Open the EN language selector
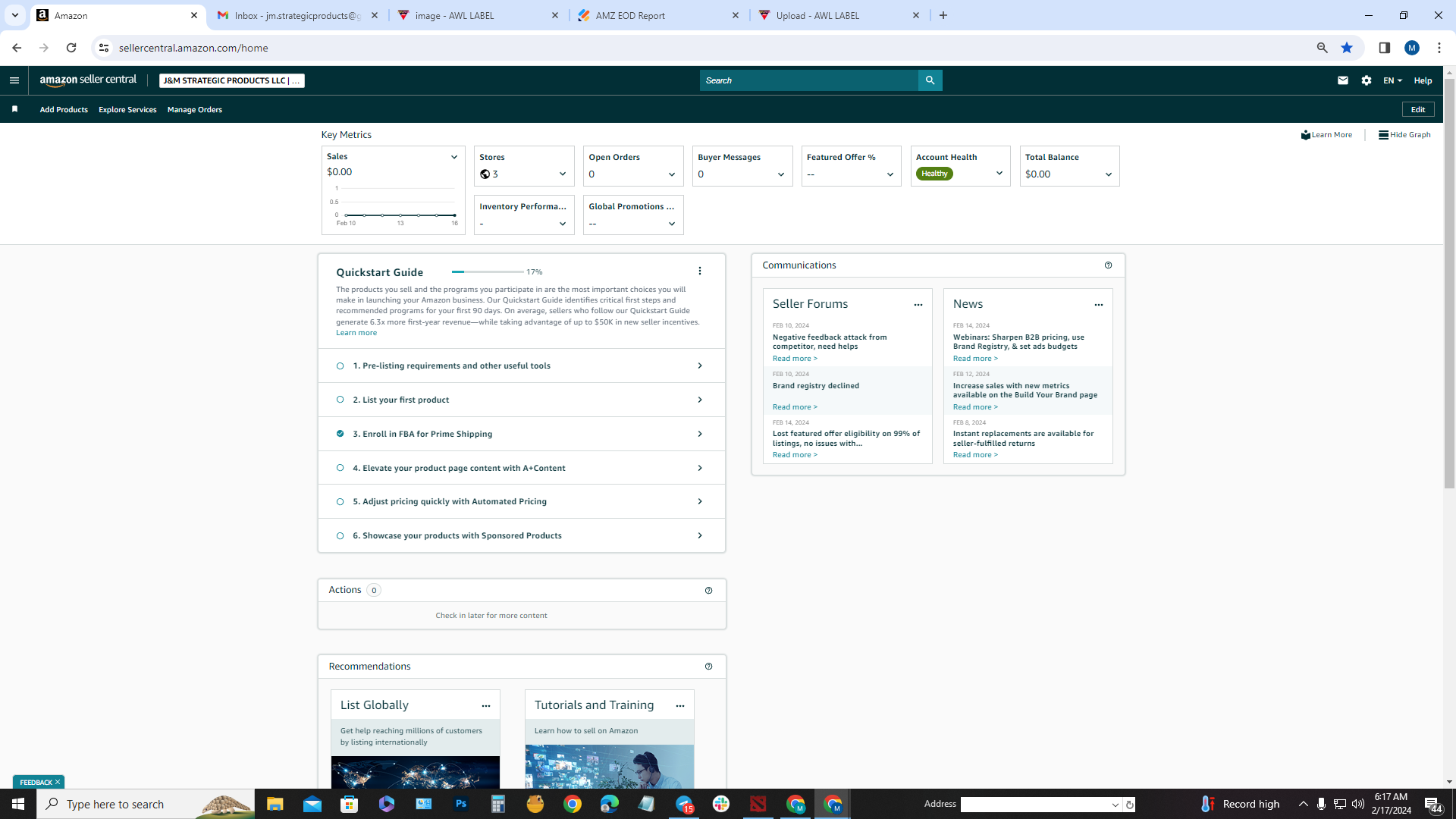The width and height of the screenshot is (1456, 819). tap(1392, 80)
